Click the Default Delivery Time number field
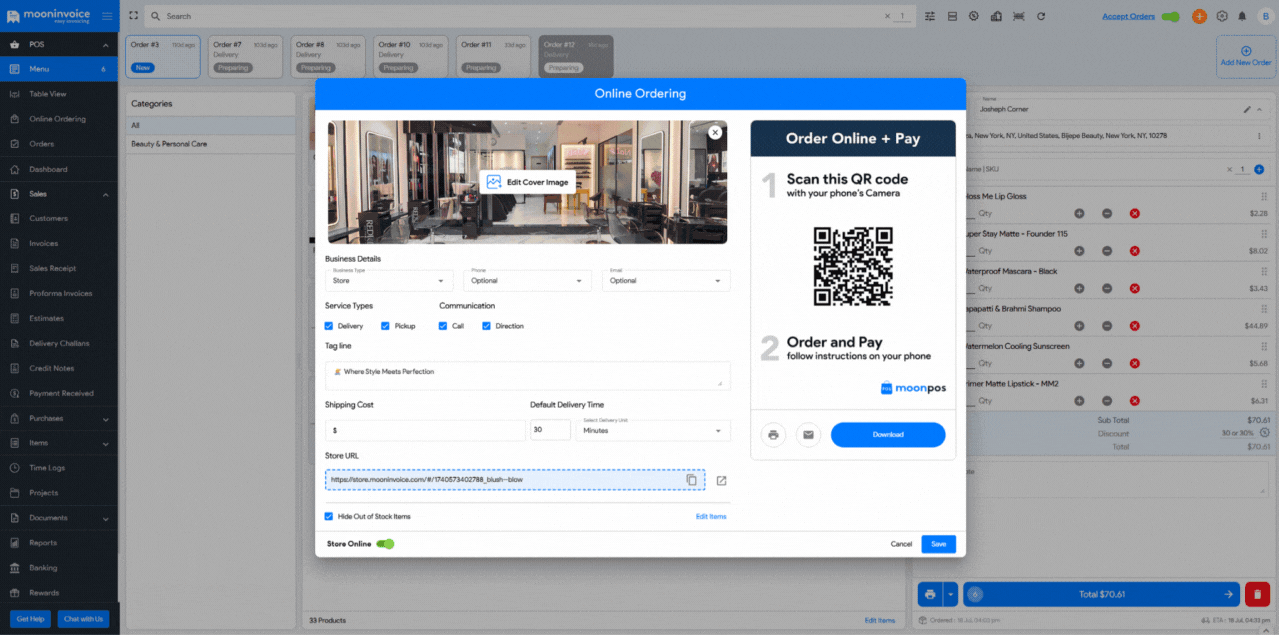Viewport: 1279px width, 635px height. [x=550, y=430]
